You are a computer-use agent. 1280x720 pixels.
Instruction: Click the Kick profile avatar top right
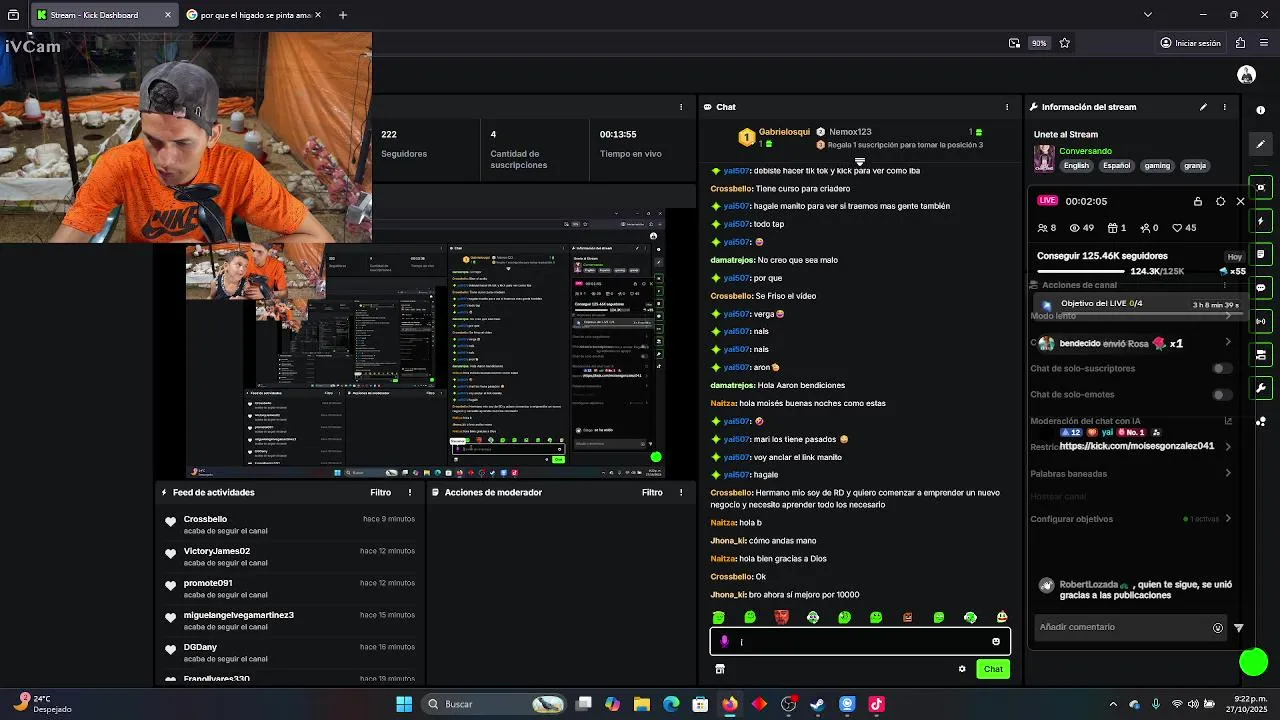click(x=1246, y=75)
